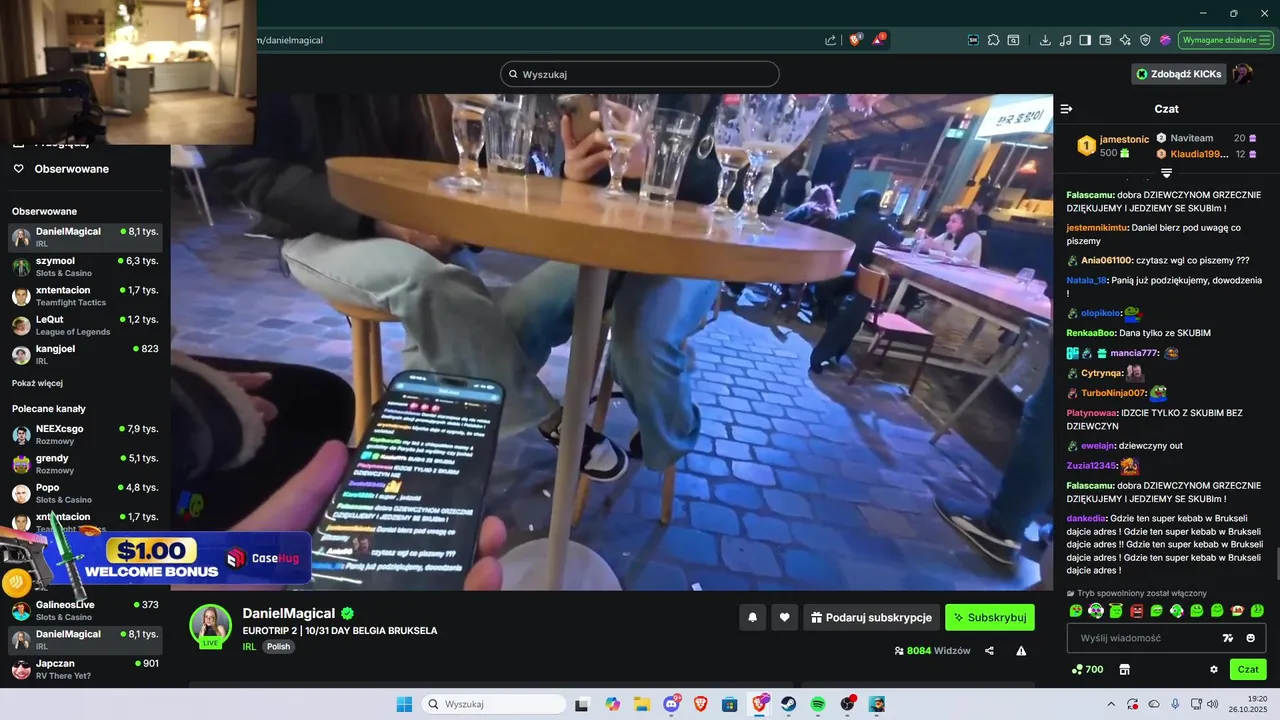Screen dimensions: 1280x720
Task: Insert the first green quick emote
Action: [x=1076, y=610]
